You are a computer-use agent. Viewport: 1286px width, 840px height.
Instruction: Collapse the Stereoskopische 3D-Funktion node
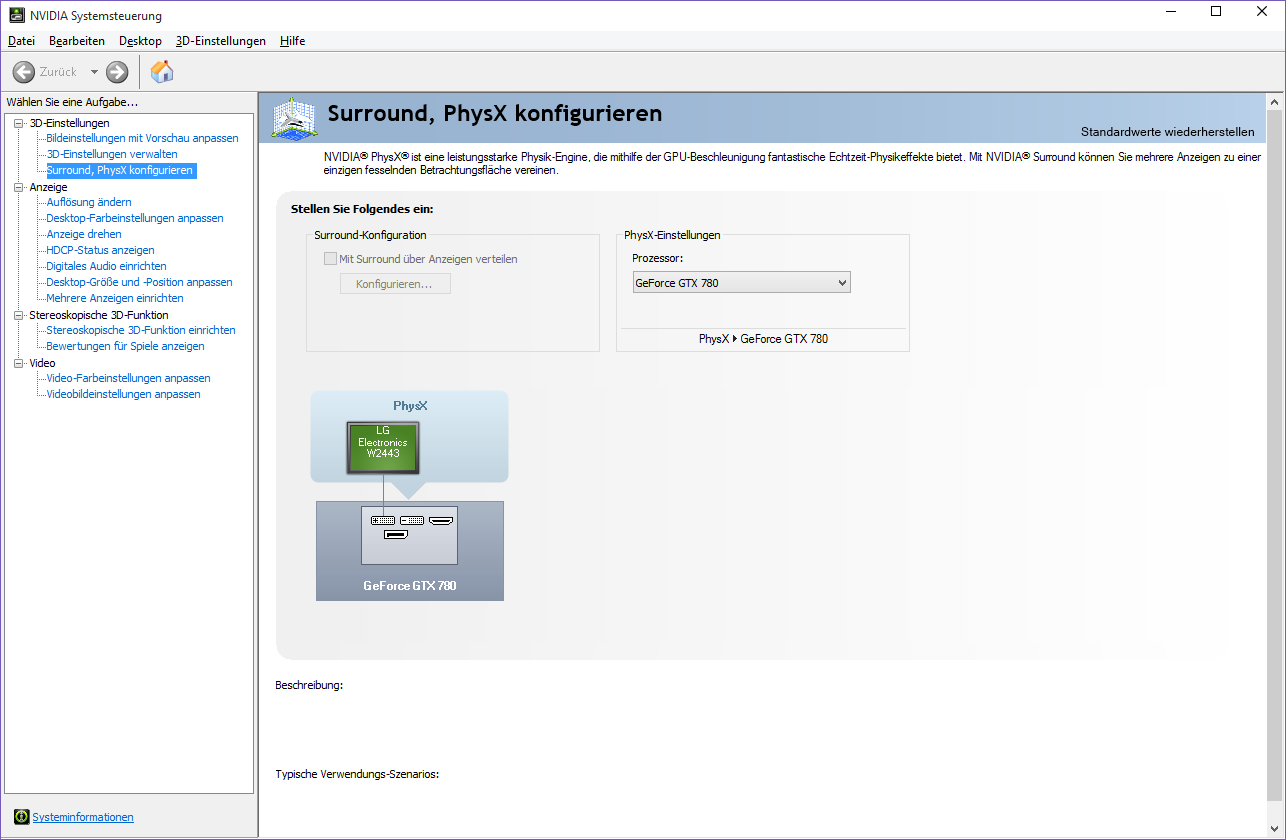pyautogui.click(x=18, y=315)
